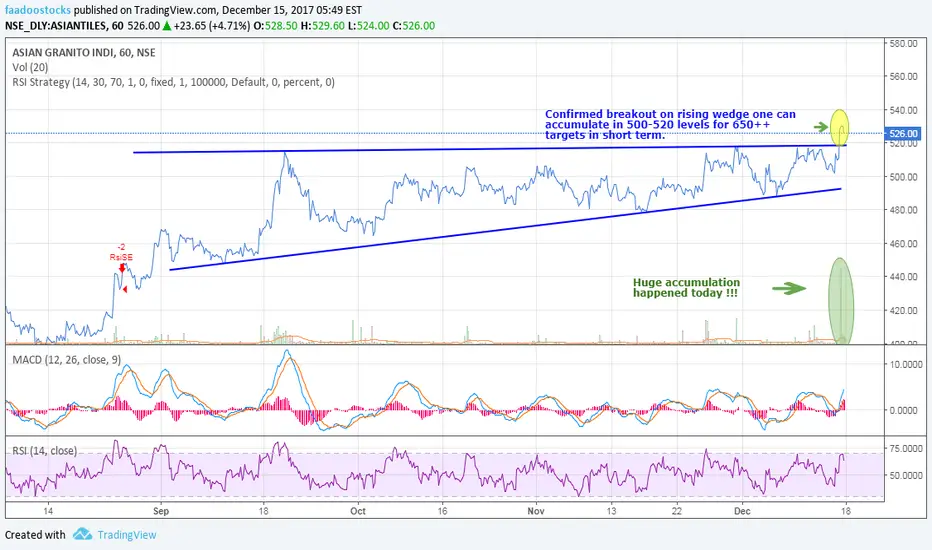
Task: Click the Nov date axis label
Action: point(536,511)
